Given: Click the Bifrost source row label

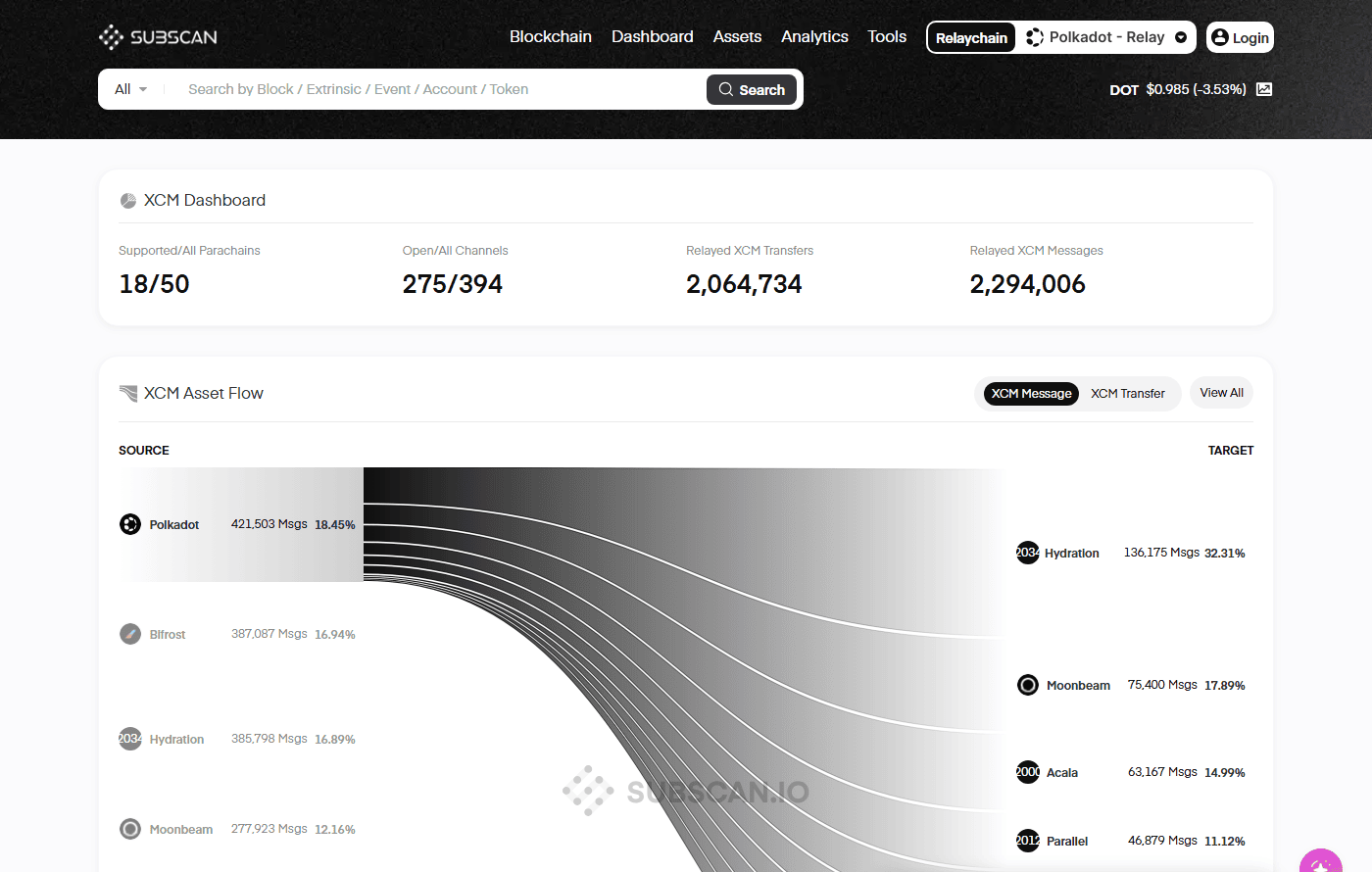Looking at the screenshot, I should (x=168, y=635).
